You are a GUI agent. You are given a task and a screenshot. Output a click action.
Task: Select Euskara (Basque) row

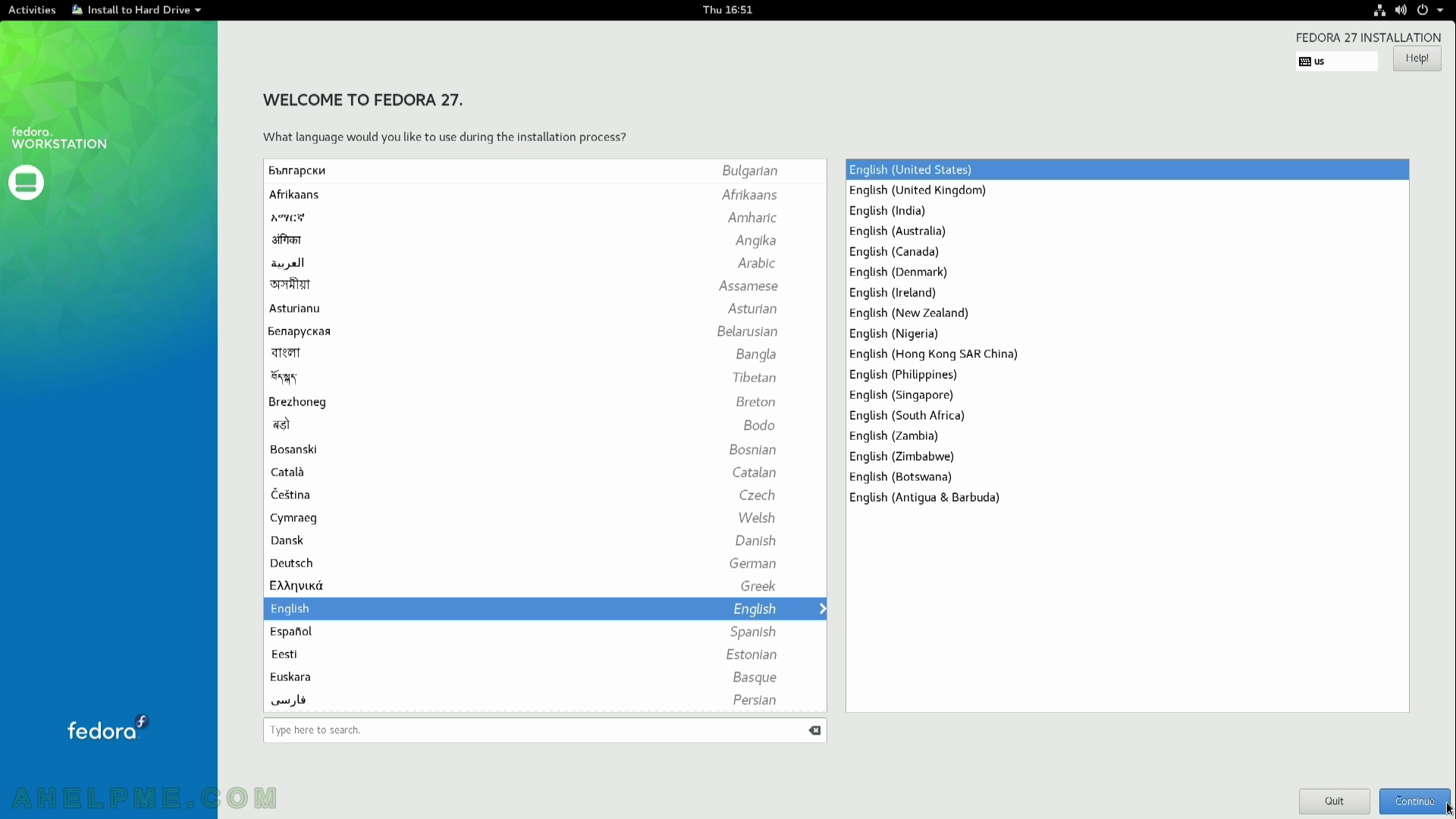544,677
